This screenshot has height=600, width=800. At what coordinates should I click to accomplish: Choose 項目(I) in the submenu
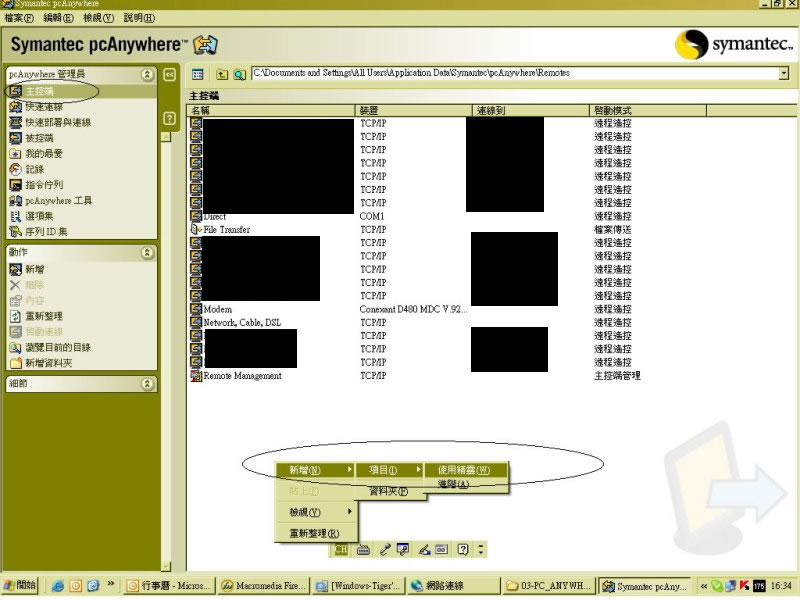click(389, 470)
